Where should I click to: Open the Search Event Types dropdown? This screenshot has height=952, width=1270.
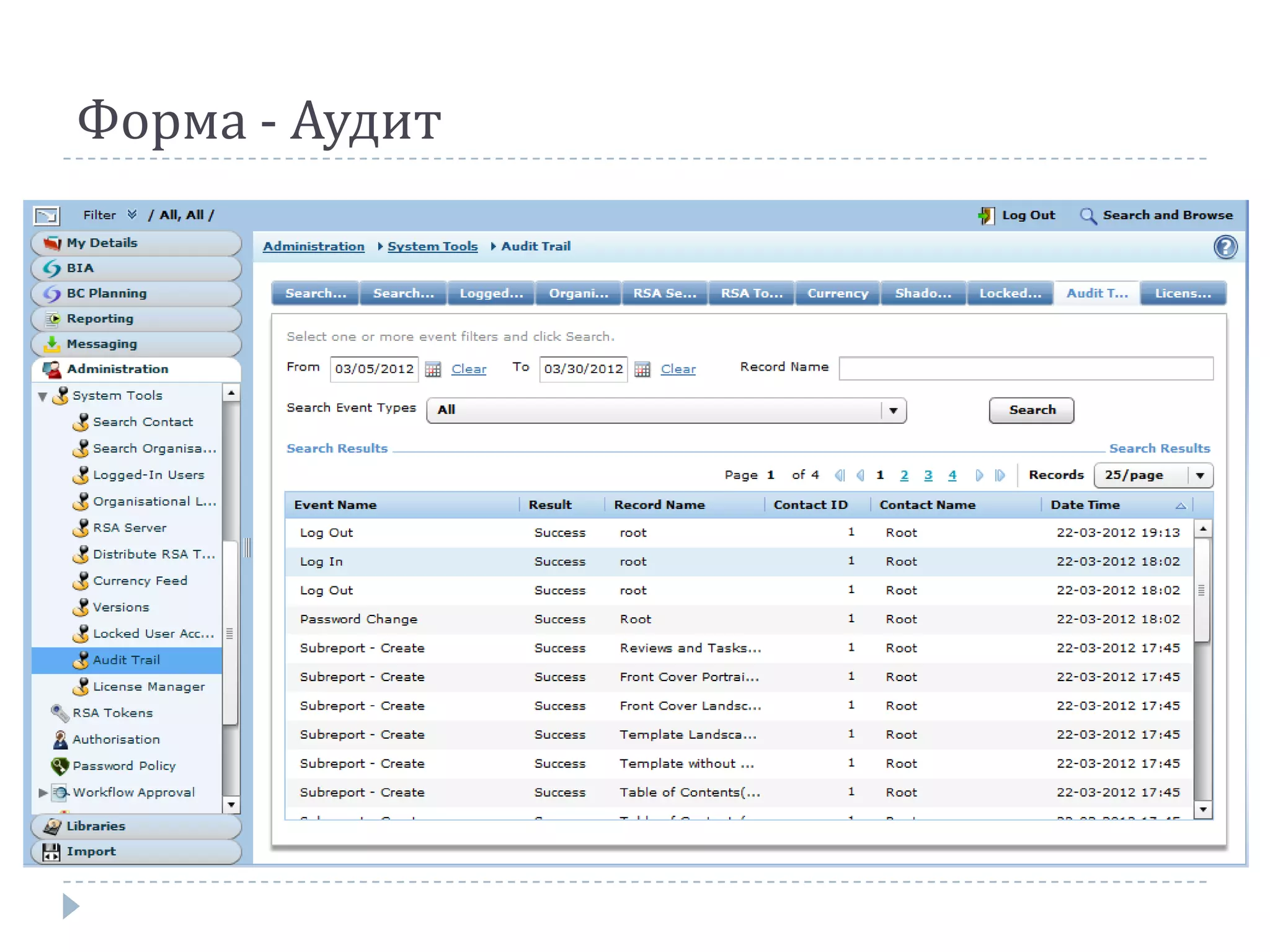click(893, 410)
